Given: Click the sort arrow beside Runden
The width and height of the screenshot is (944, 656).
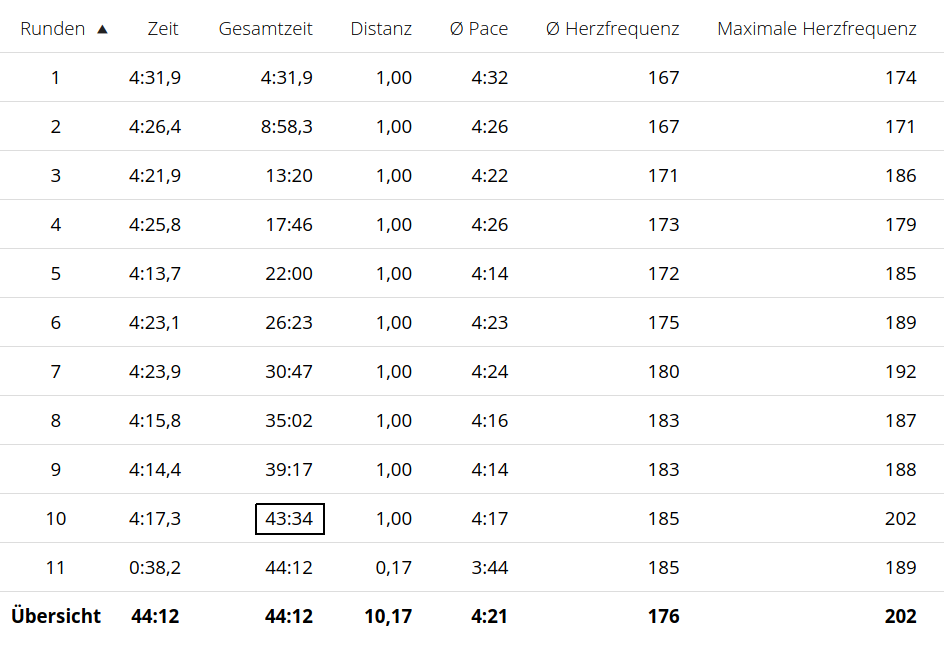Looking at the screenshot, I should (102, 29).
